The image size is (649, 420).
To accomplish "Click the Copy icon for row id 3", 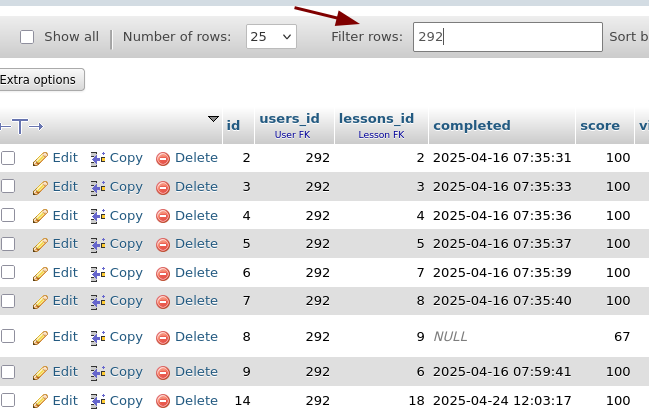I will 98,188.
